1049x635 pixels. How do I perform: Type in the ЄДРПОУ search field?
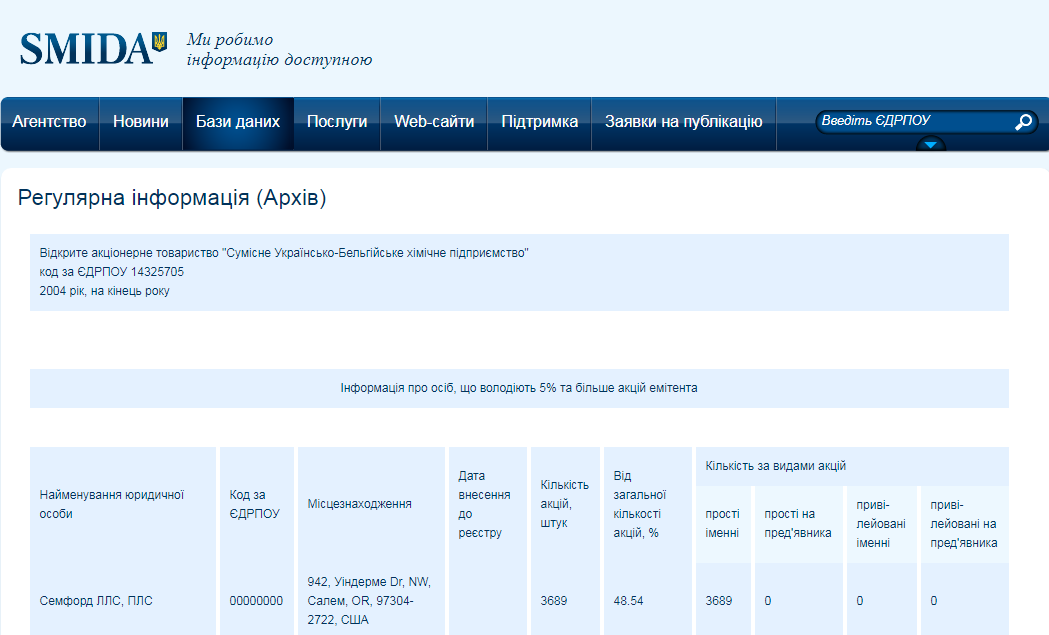pos(910,122)
